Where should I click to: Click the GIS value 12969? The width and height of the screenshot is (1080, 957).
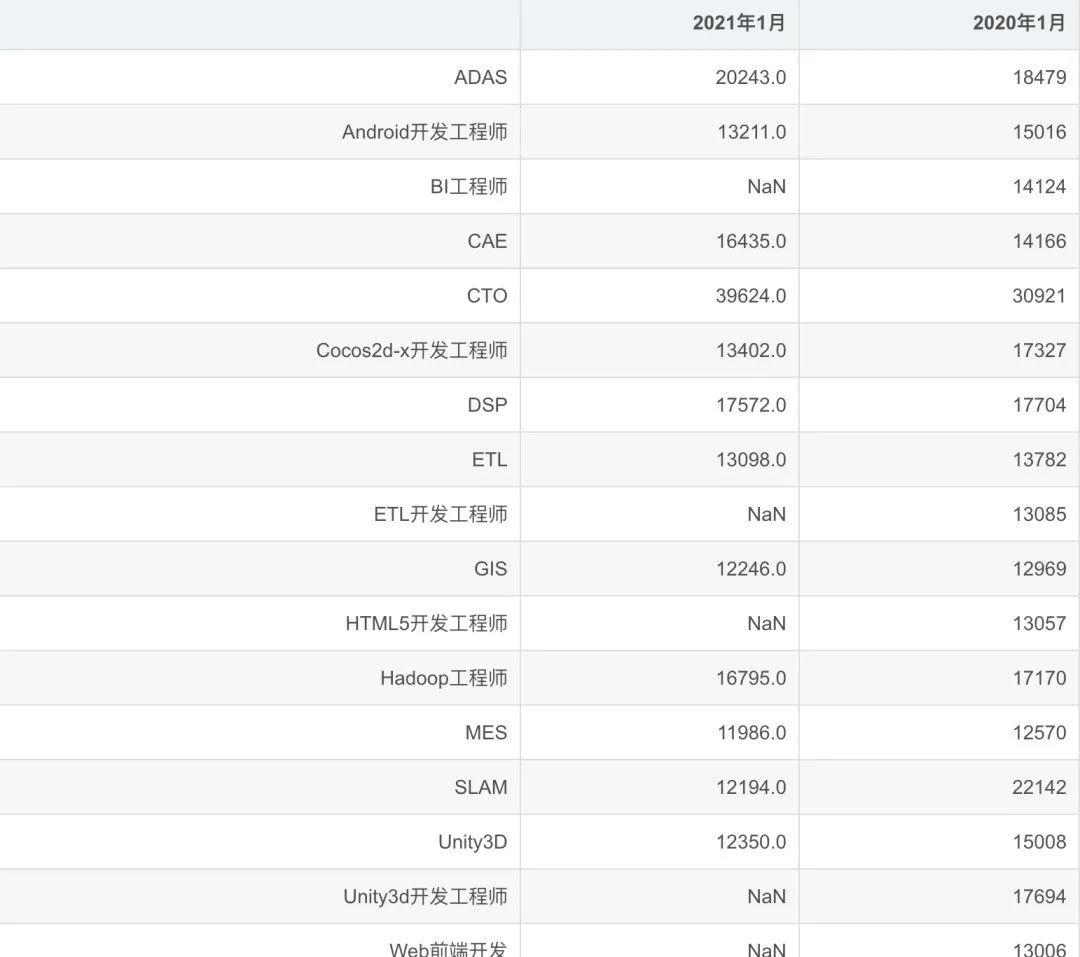pyautogui.click(x=1039, y=568)
